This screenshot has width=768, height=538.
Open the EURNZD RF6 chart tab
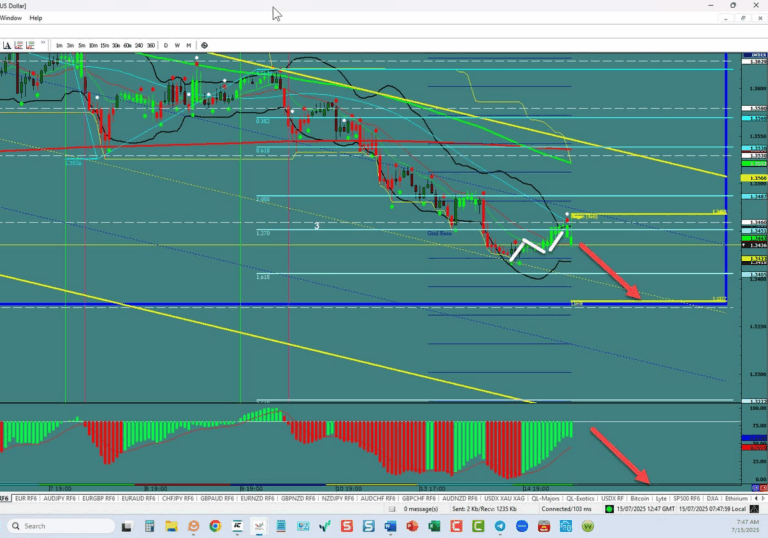coord(257,498)
